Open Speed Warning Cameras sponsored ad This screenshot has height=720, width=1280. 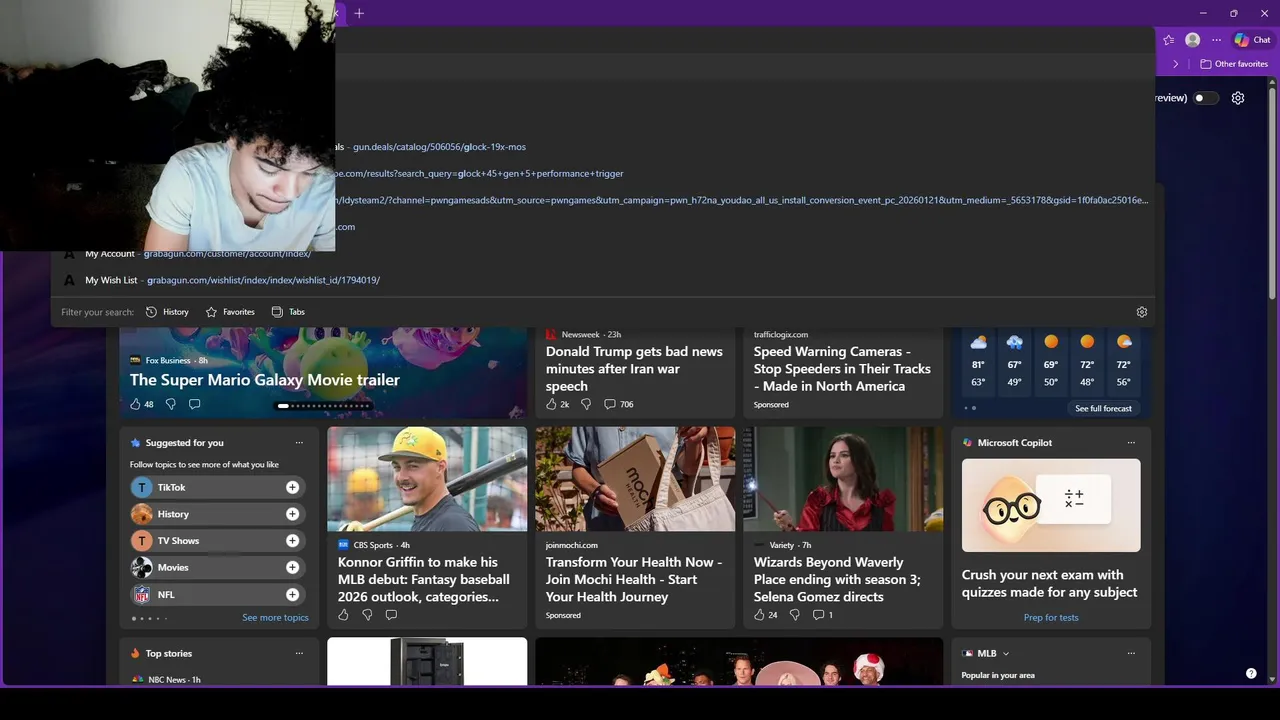point(842,369)
